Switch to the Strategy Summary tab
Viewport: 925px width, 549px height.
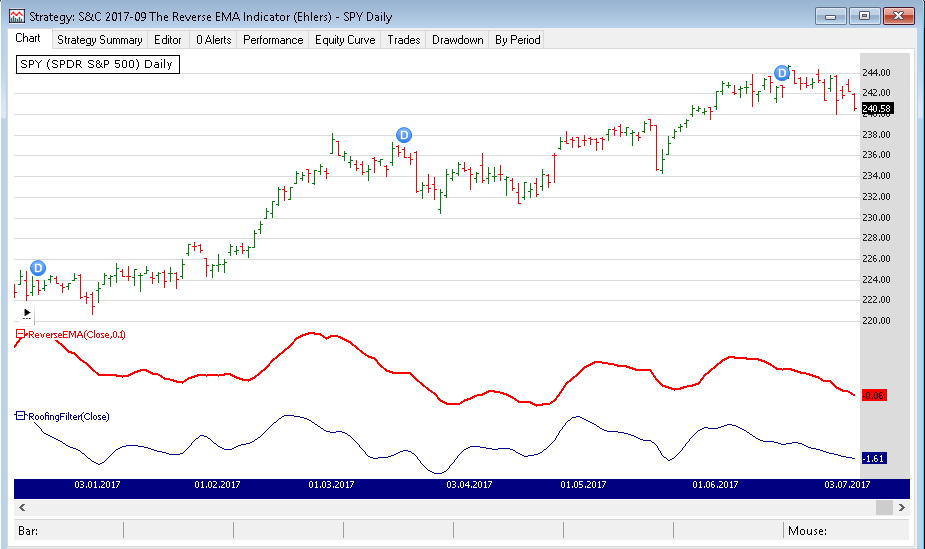coord(99,40)
